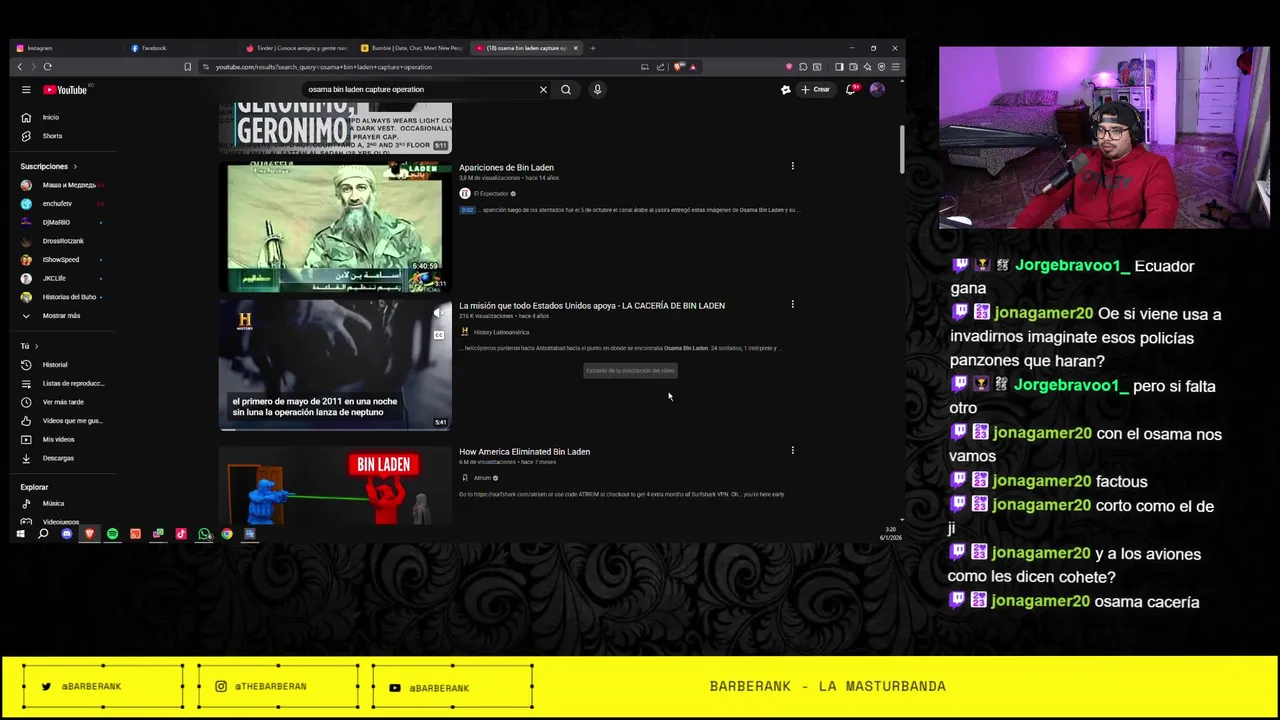Click the magnifier search button
The image size is (1280, 720).
pos(566,90)
